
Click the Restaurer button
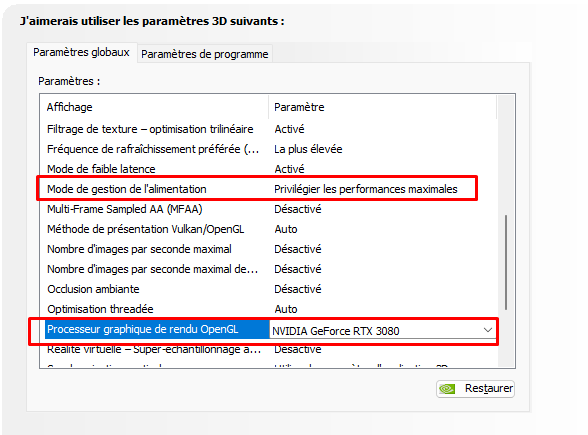pos(475,388)
